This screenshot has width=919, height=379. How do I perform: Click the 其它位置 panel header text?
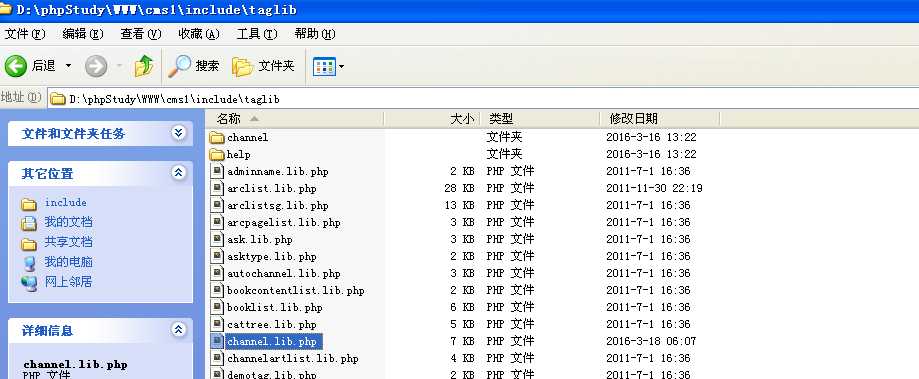coord(47,173)
